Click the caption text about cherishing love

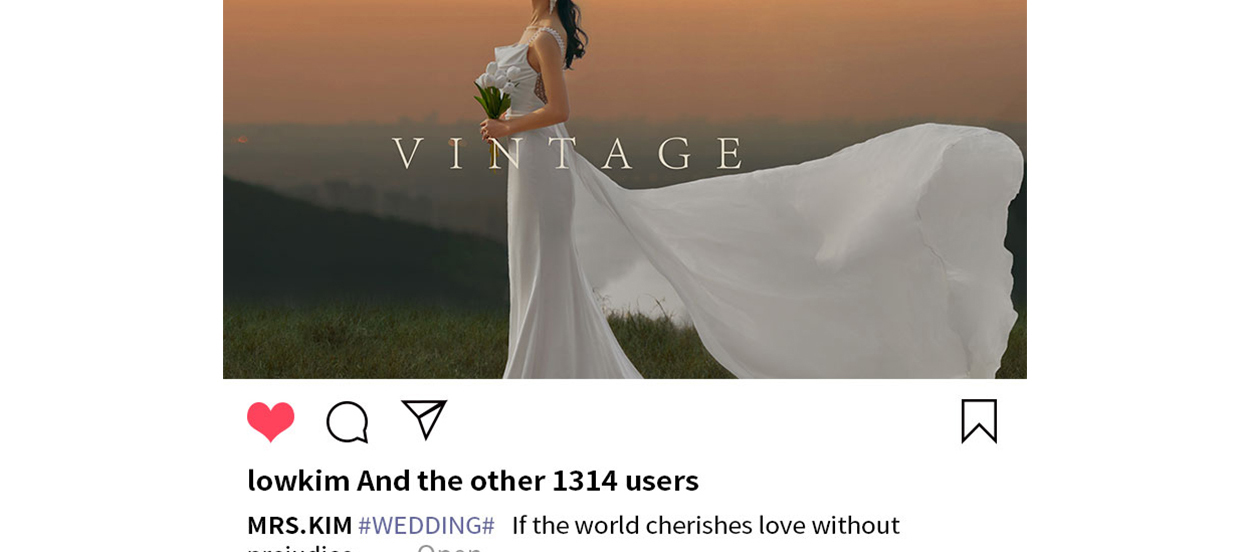point(705,525)
